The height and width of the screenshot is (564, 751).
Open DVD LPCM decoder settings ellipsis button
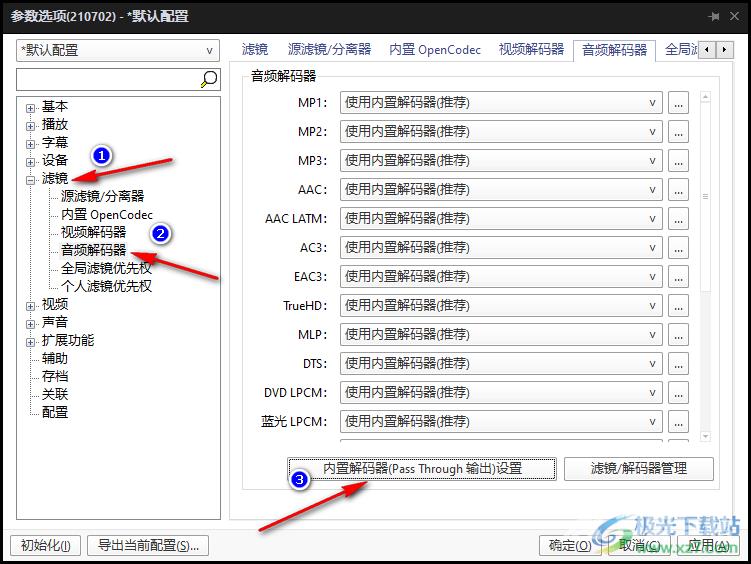click(x=678, y=393)
